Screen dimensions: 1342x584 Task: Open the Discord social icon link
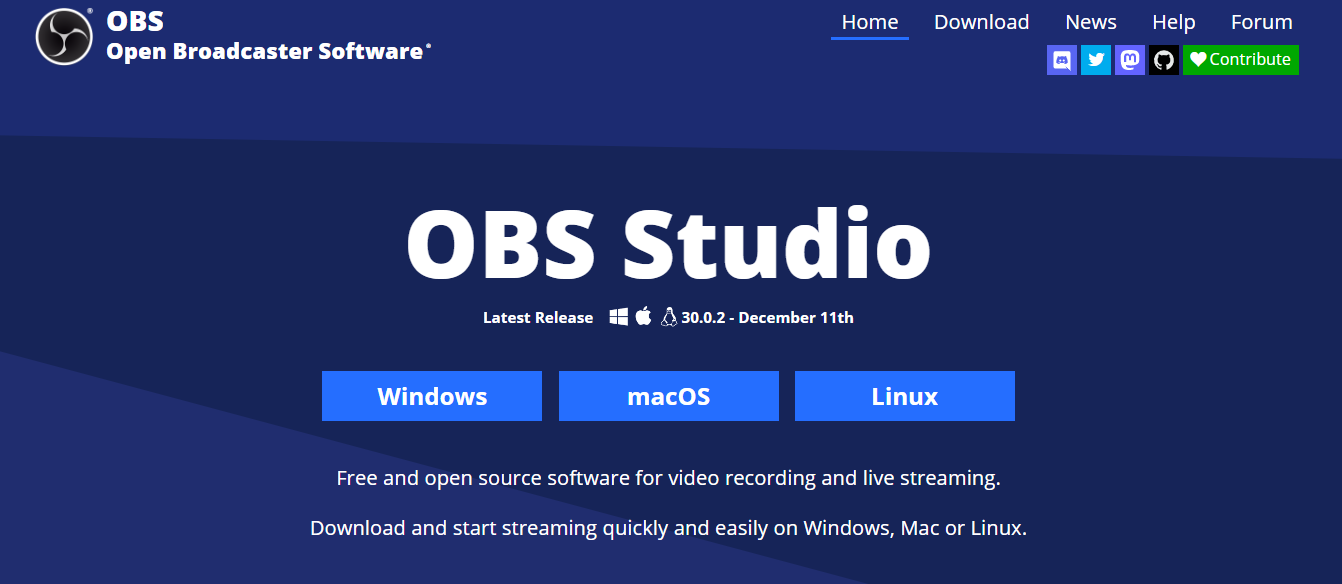click(1062, 60)
